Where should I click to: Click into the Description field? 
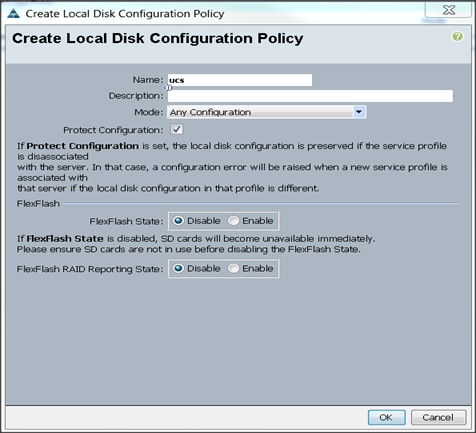tap(310, 96)
